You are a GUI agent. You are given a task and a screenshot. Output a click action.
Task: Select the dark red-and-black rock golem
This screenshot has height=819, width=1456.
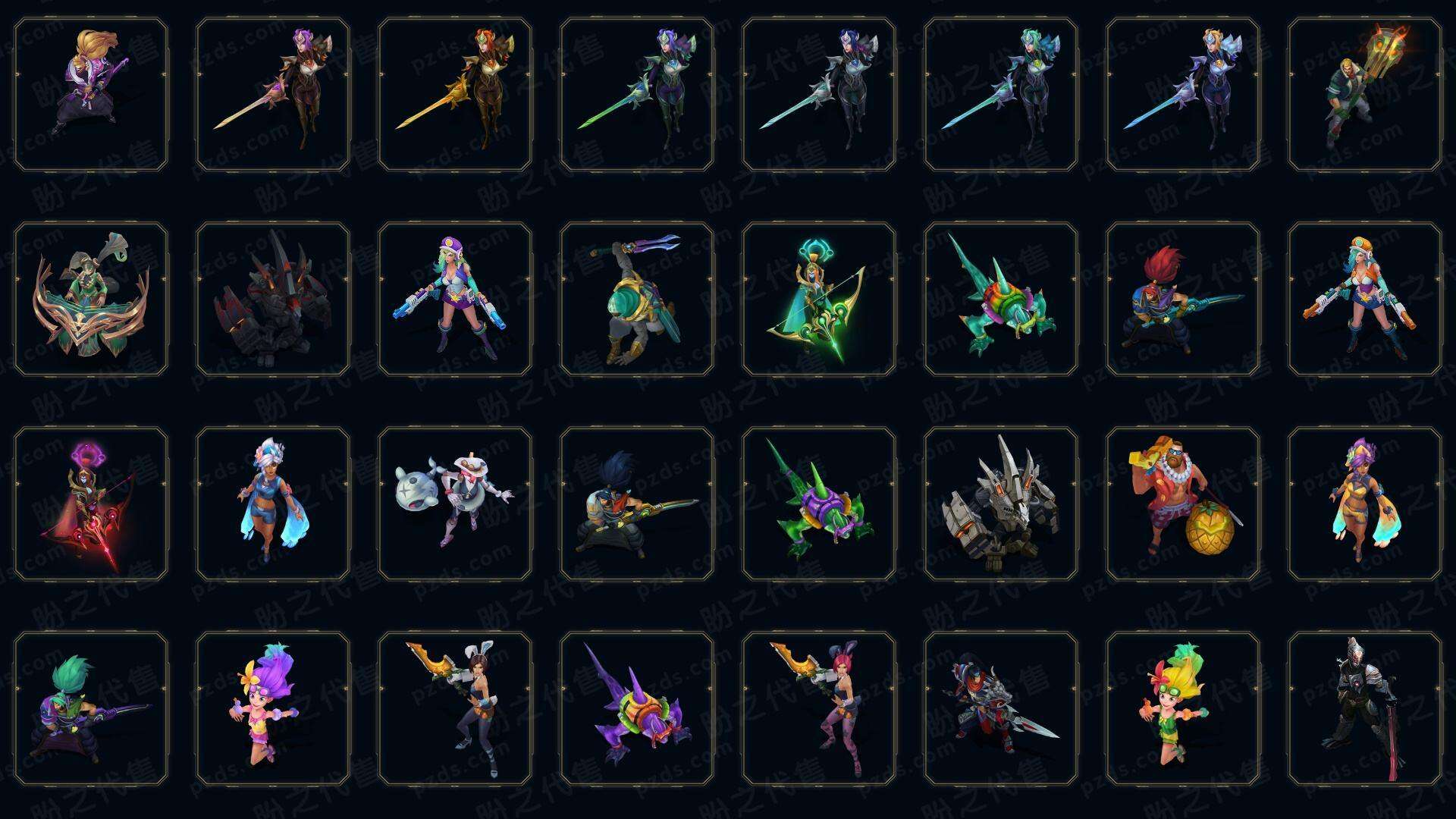tap(273, 299)
